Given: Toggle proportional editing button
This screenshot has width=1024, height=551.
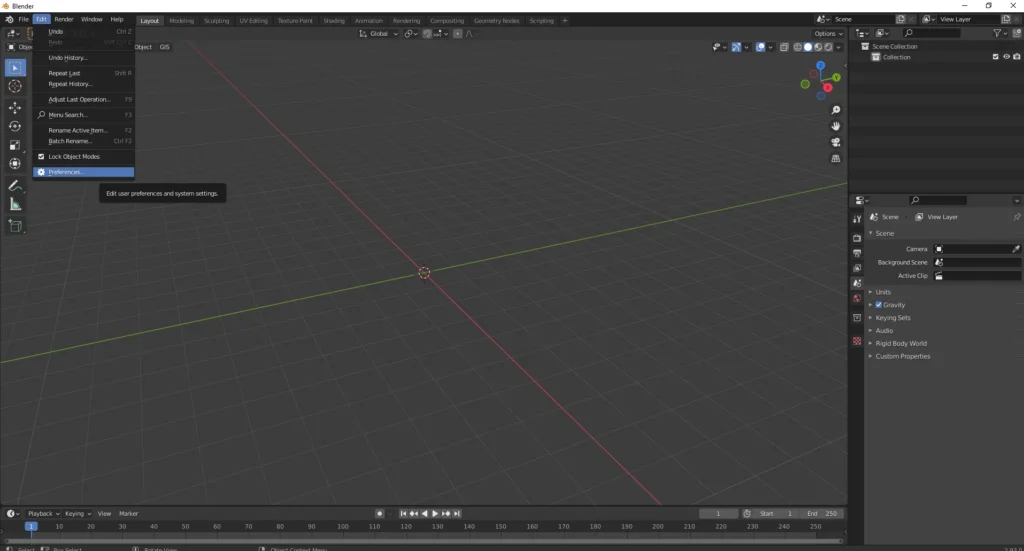Looking at the screenshot, I should click(457, 34).
